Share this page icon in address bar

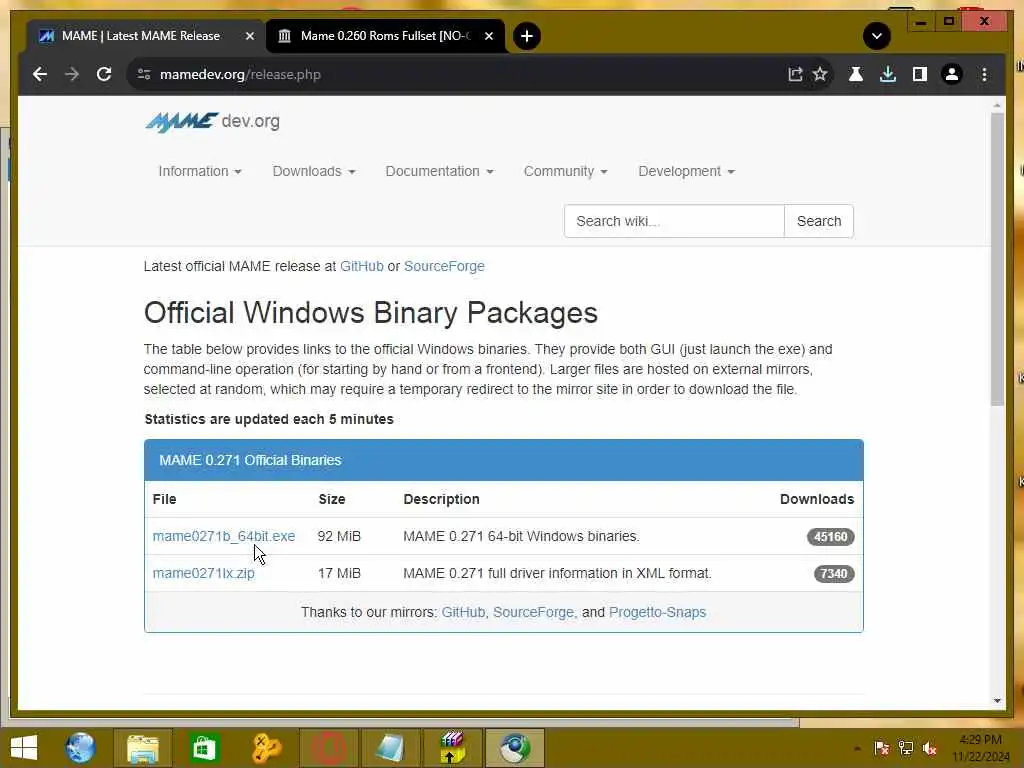tap(795, 74)
